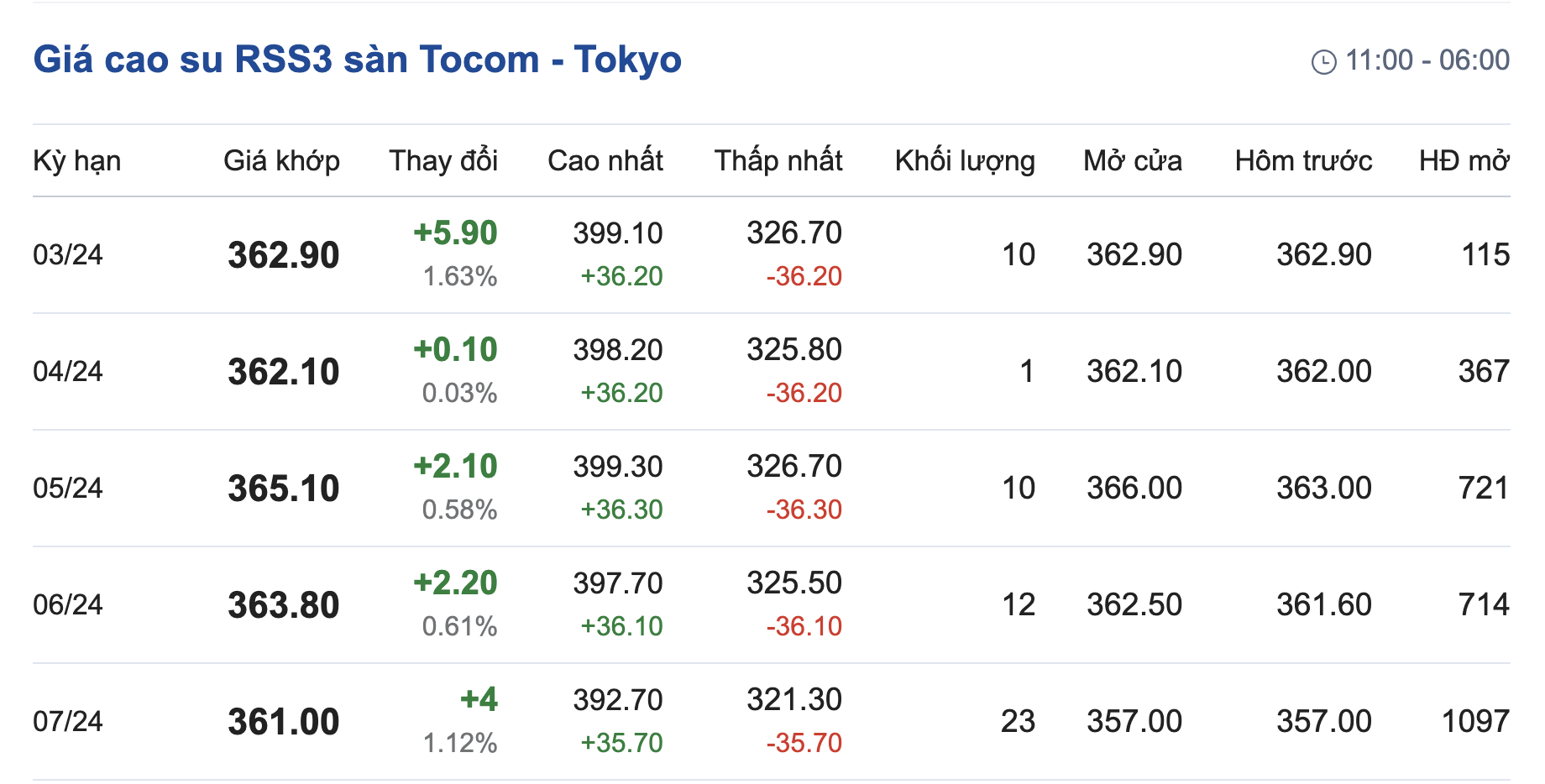Click the Khối lượng column header

964,160
